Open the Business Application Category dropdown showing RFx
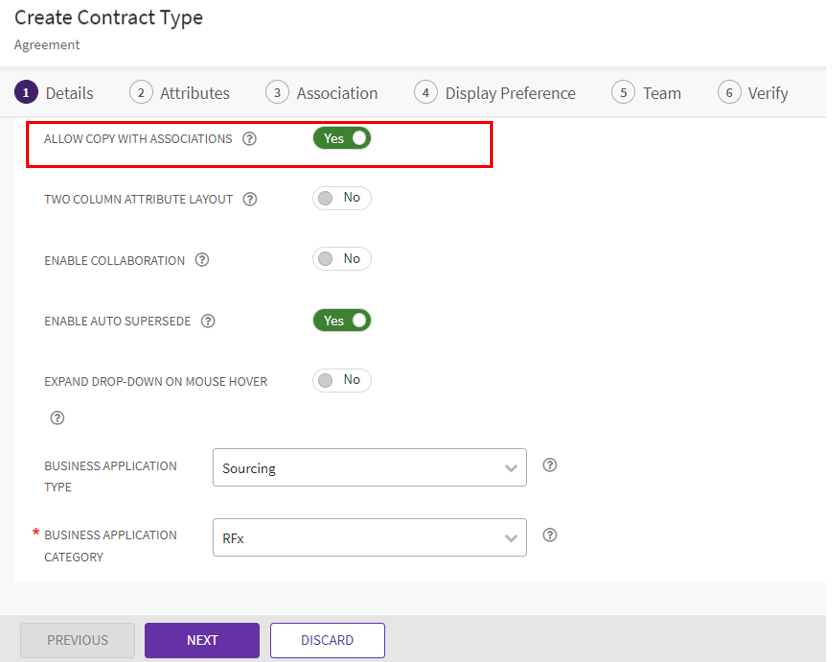This screenshot has height=662, width=833. 369,538
